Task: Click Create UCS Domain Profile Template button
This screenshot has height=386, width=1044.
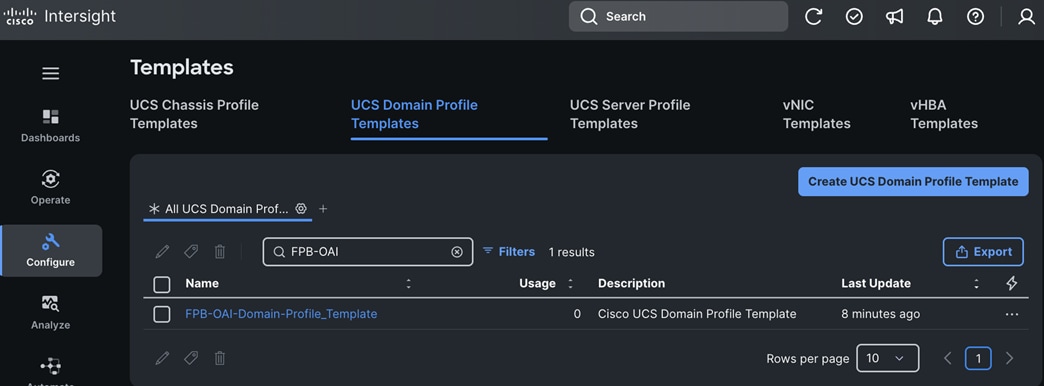Action: tap(914, 182)
